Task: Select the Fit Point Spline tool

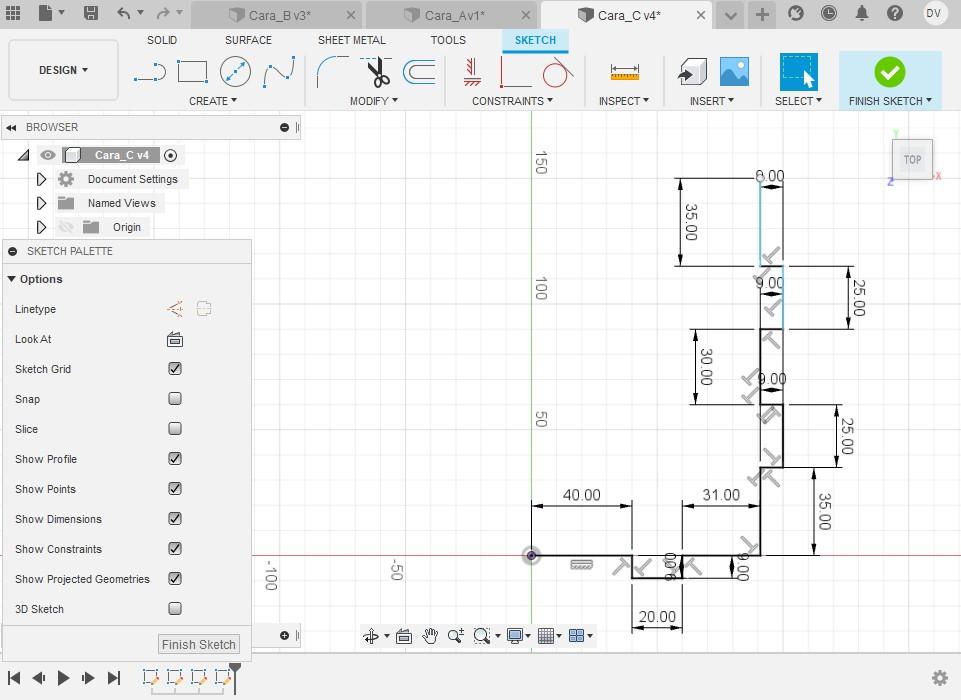Action: point(279,72)
